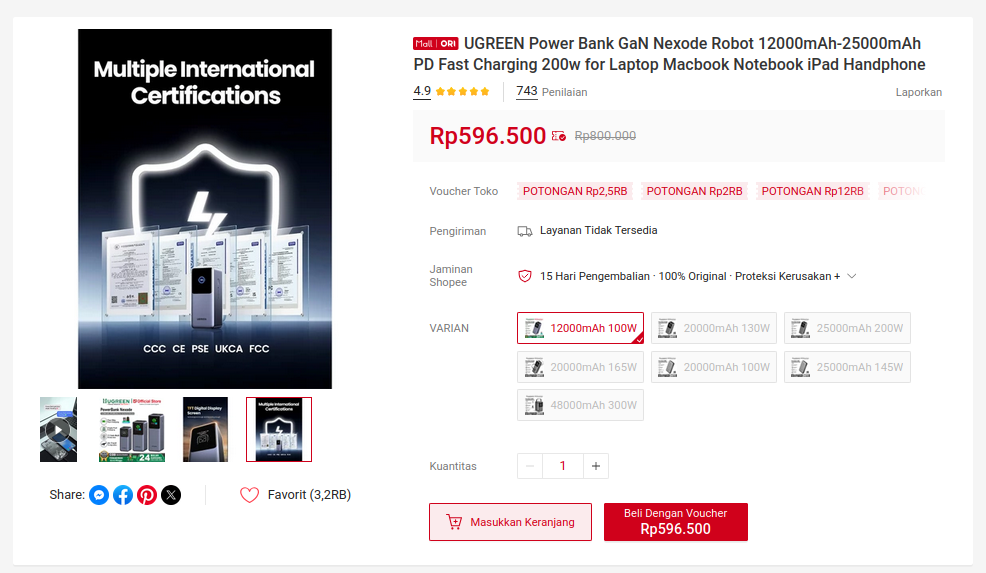This screenshot has width=986, height=573.
Task: Share product on Pinterest
Action: point(147,495)
